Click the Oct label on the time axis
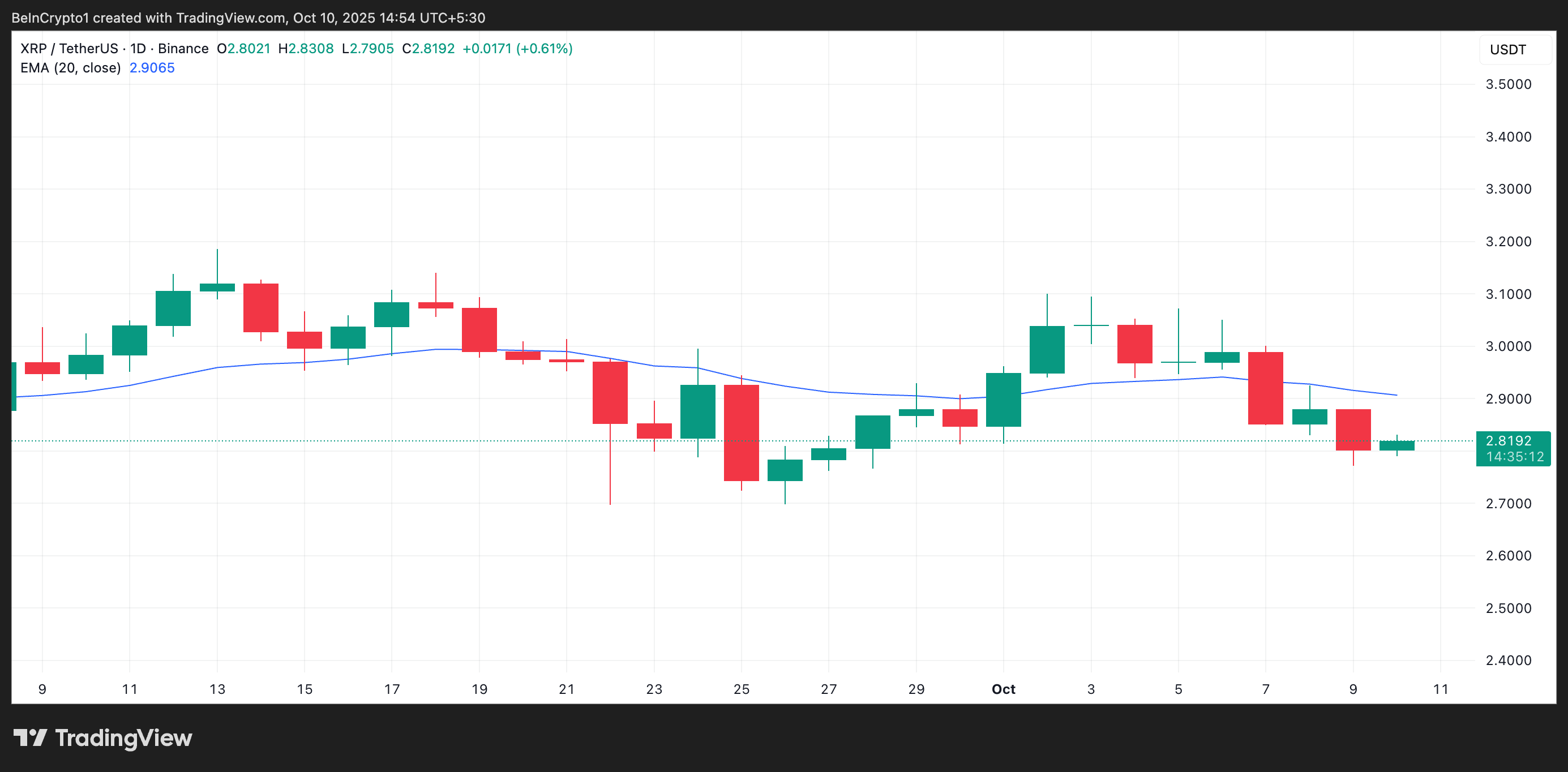The image size is (1568, 772). point(1003,689)
